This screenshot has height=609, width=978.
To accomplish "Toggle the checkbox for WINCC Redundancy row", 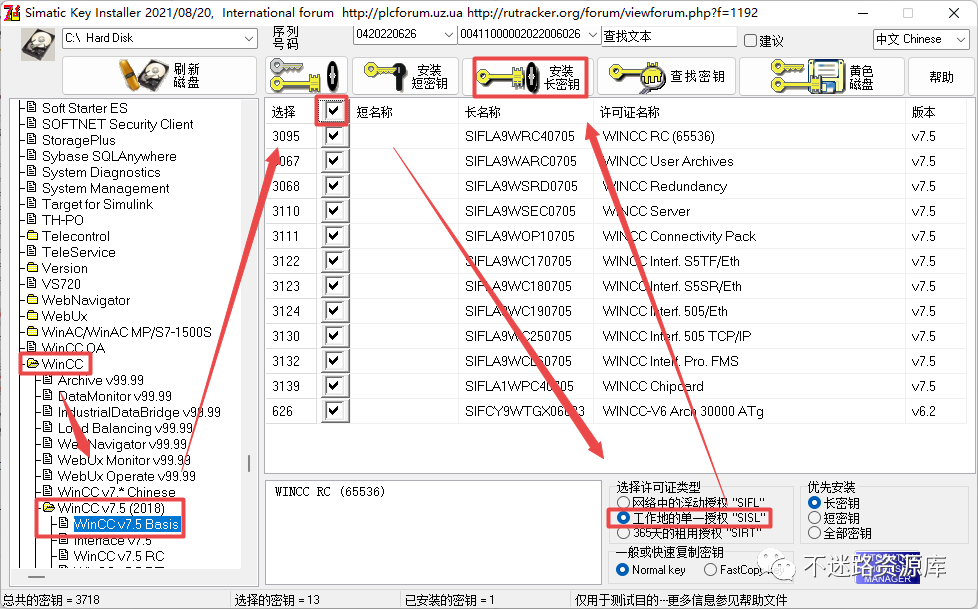I will (333, 186).
